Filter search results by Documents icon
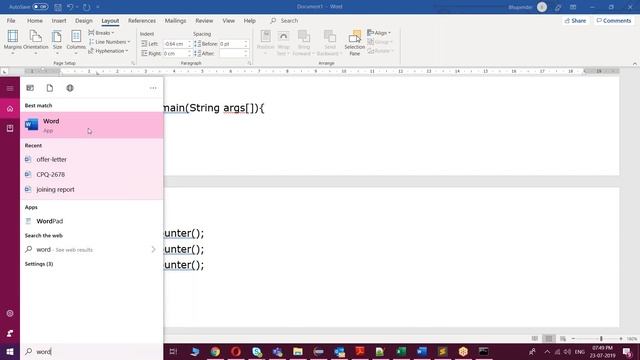640x360 pixels. (x=50, y=88)
